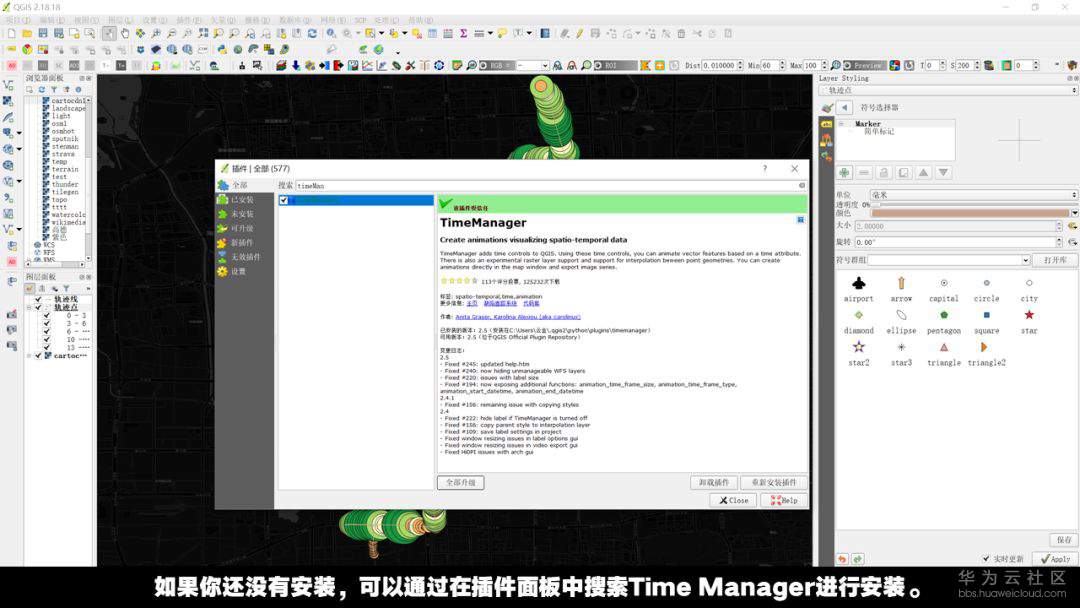Click the Zoom Out magnifier tool

coord(172,33)
